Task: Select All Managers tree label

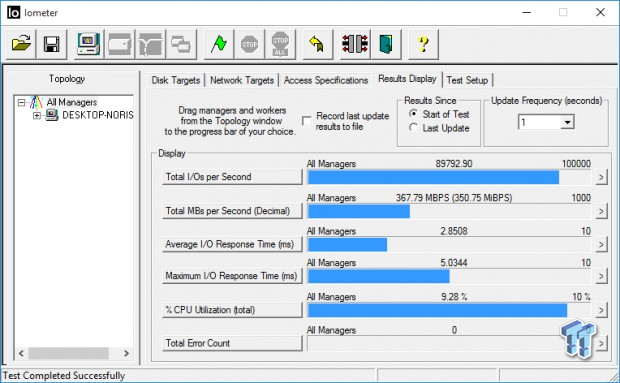Action: click(72, 102)
